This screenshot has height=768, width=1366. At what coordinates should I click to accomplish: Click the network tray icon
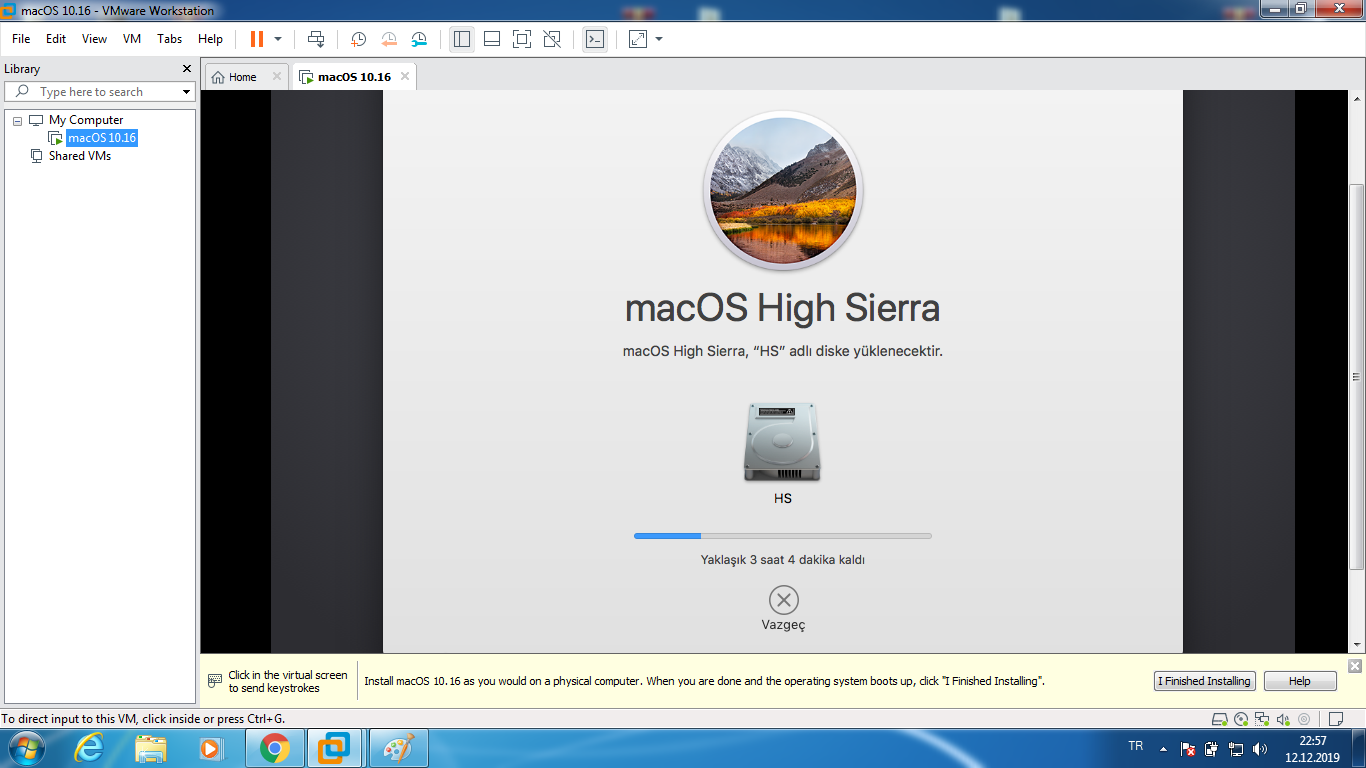click(1235, 748)
